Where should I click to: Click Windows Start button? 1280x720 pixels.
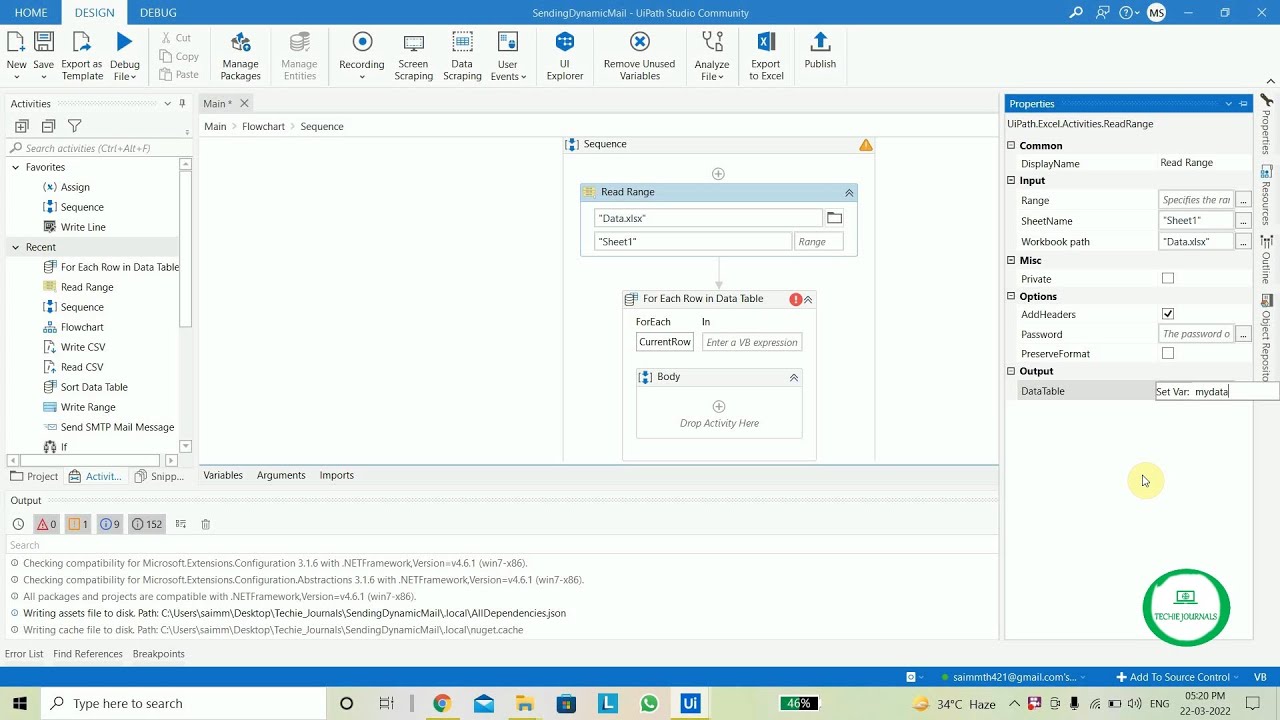[19, 704]
